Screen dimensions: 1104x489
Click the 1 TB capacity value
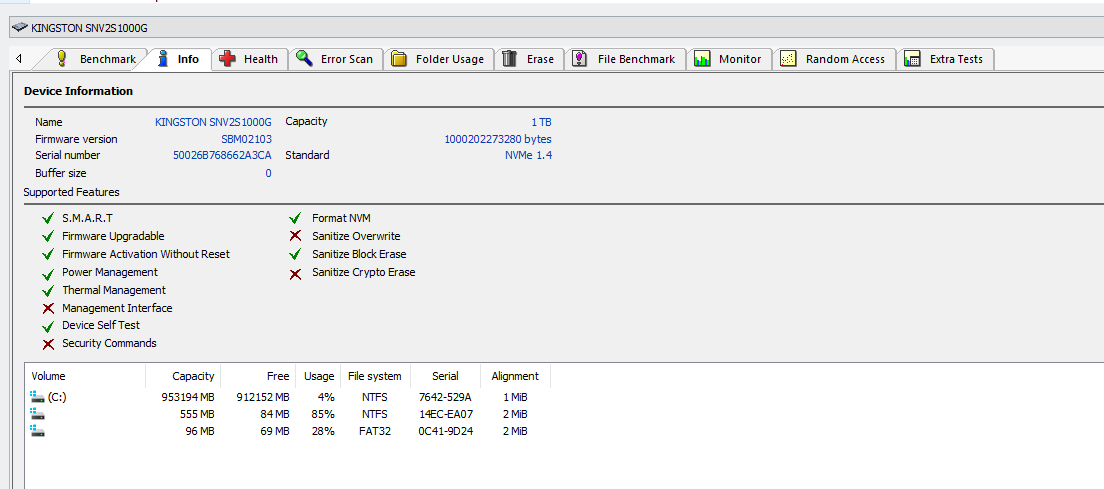pyautogui.click(x=541, y=122)
